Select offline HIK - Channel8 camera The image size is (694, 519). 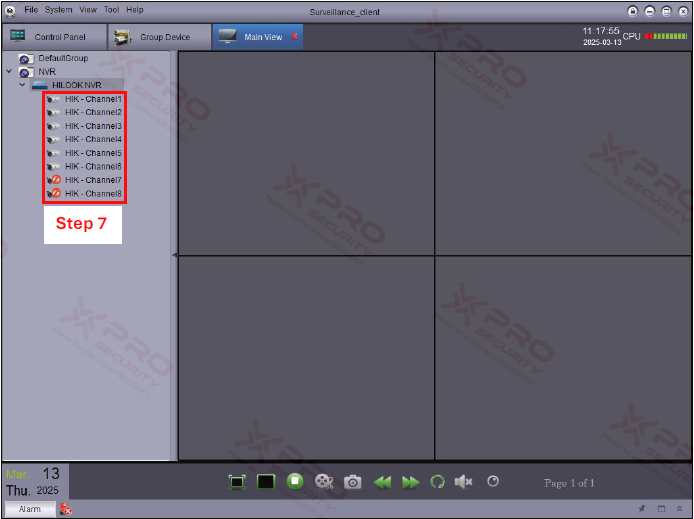point(93,194)
